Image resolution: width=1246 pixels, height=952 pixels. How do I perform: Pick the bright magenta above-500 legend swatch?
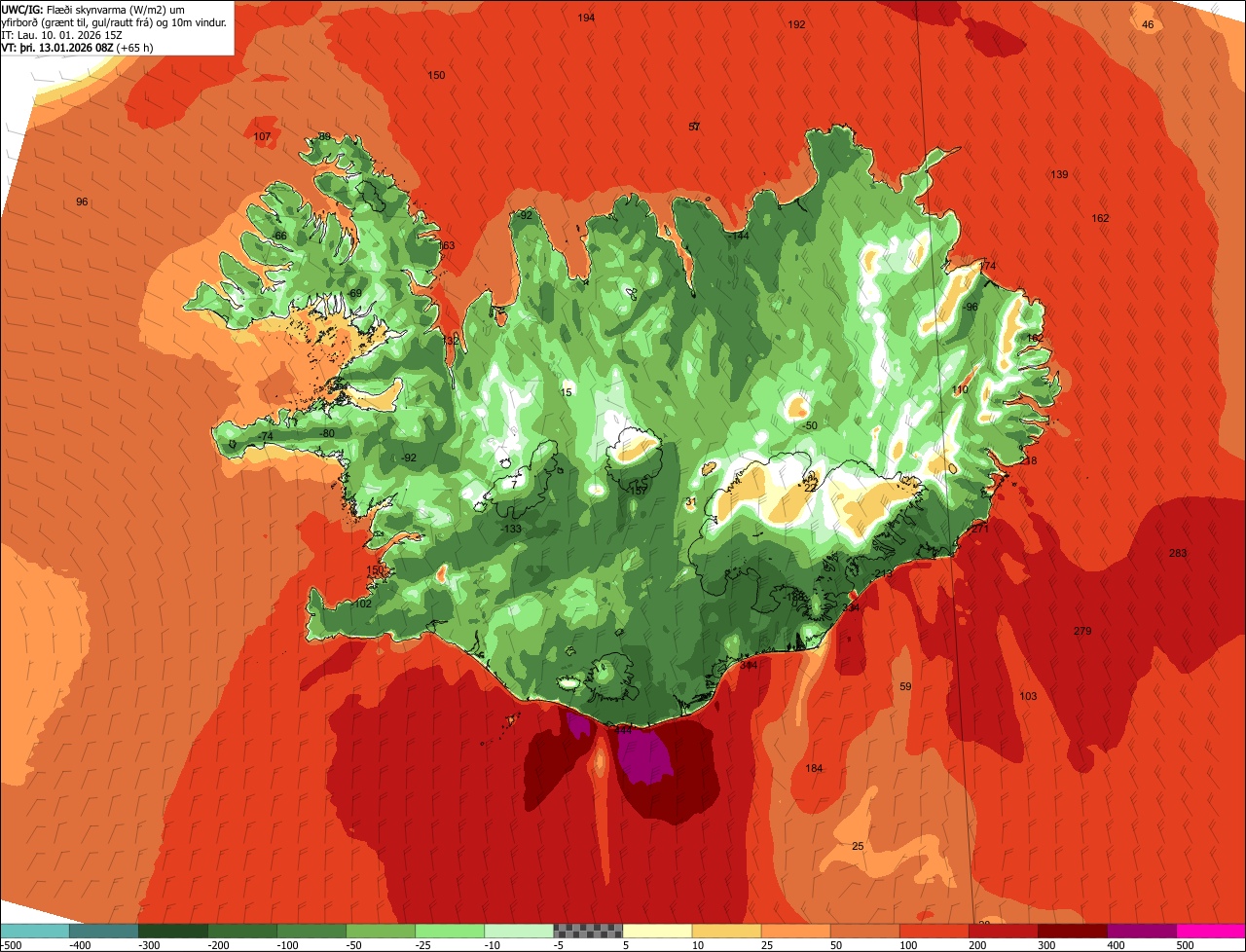(1211, 931)
